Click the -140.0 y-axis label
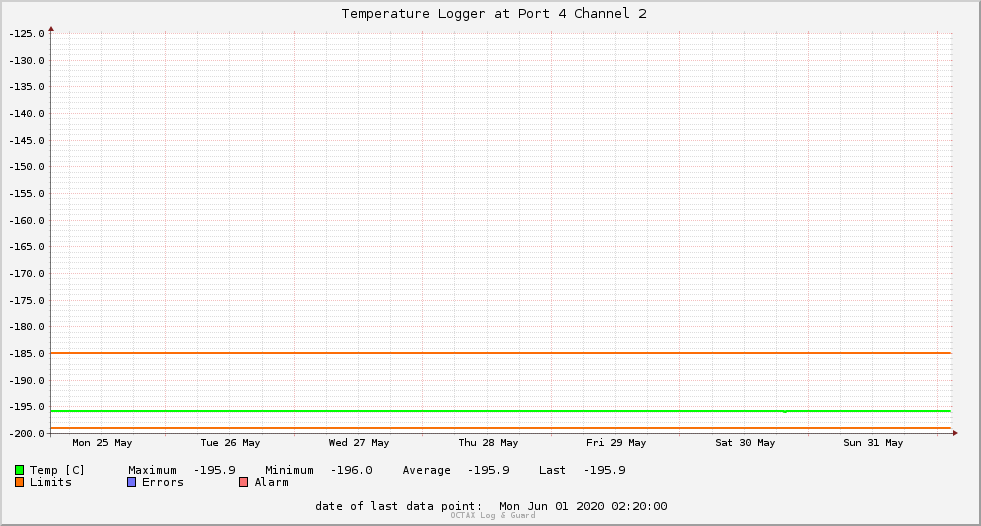The image size is (981, 526). (27, 114)
